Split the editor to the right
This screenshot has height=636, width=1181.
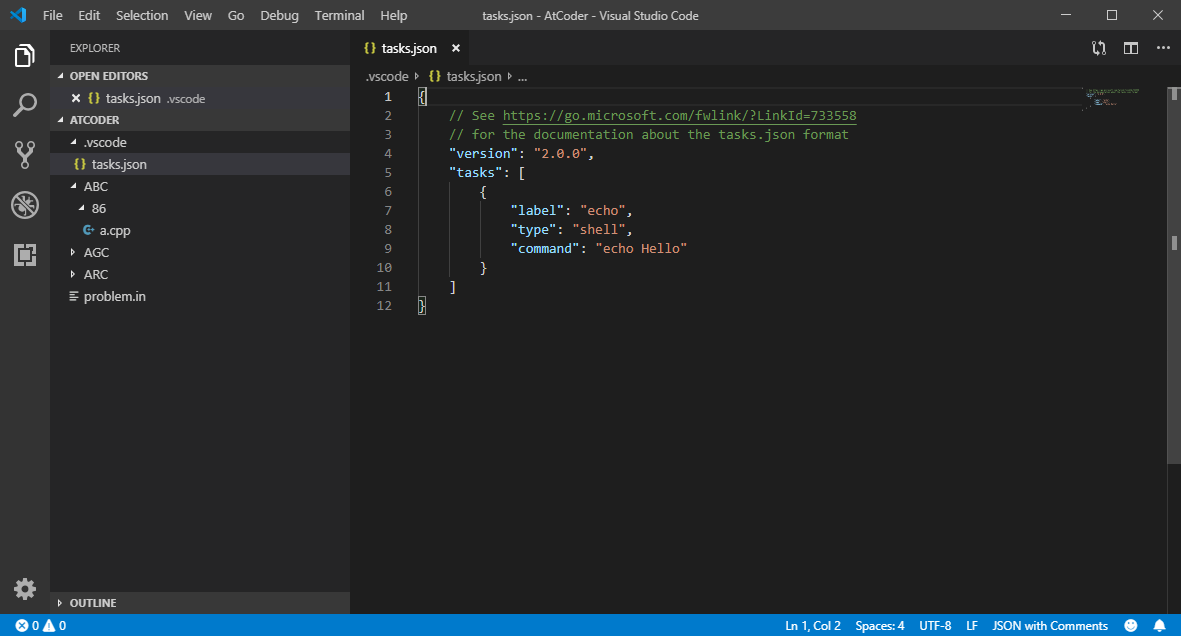click(x=1131, y=48)
